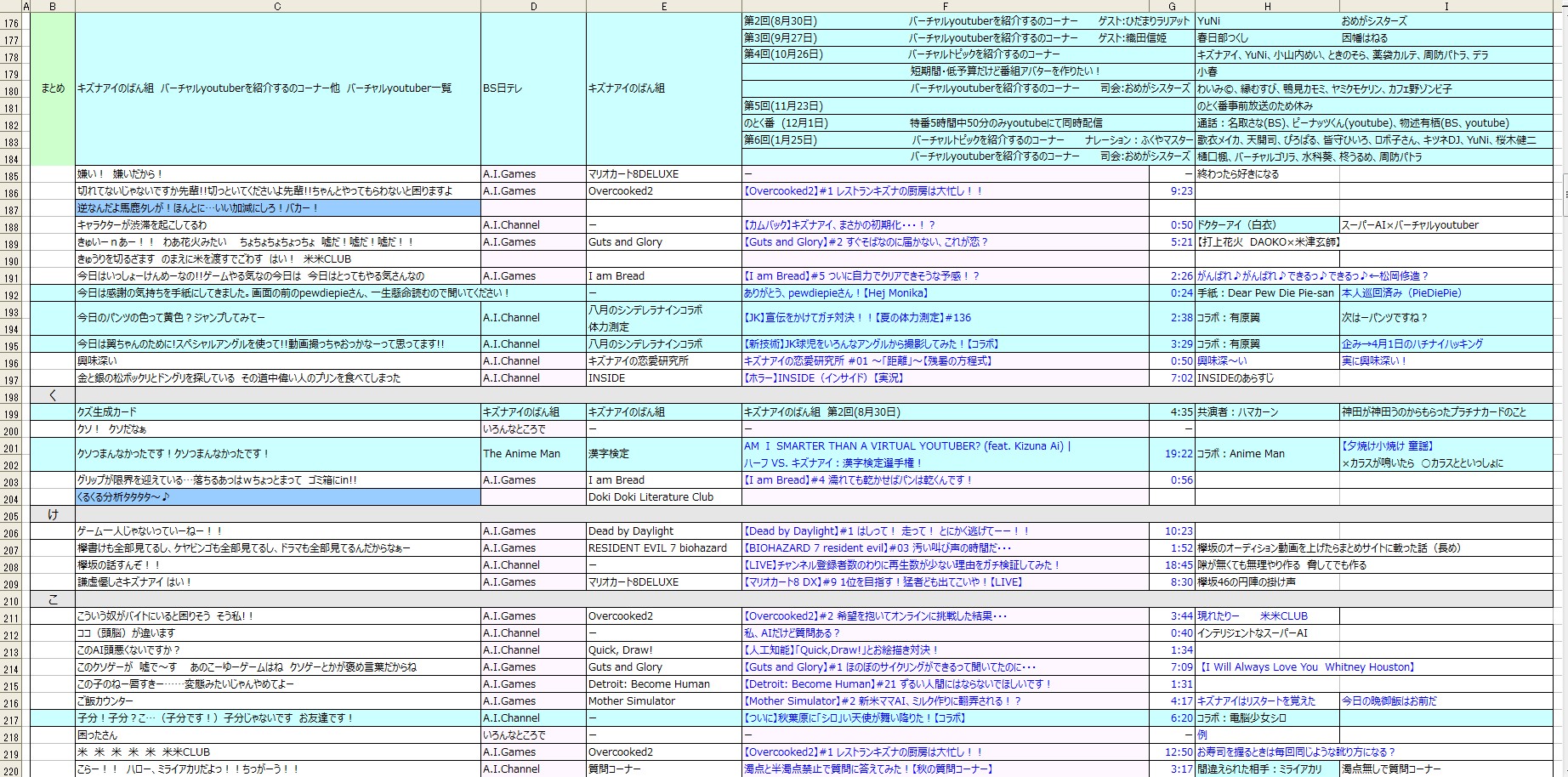Select blue cell 逆なんだよ馬鹿タレが！
1568x777 pixels.
tap(278, 208)
